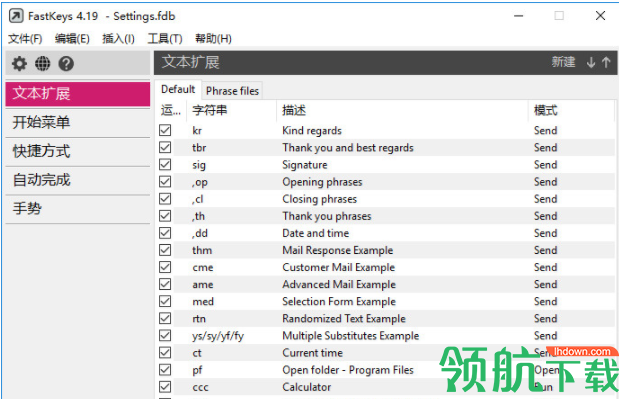The image size is (619, 399).
Task: Toggle the 'thm' Mail Response checkbox
Action: [x=165, y=250]
